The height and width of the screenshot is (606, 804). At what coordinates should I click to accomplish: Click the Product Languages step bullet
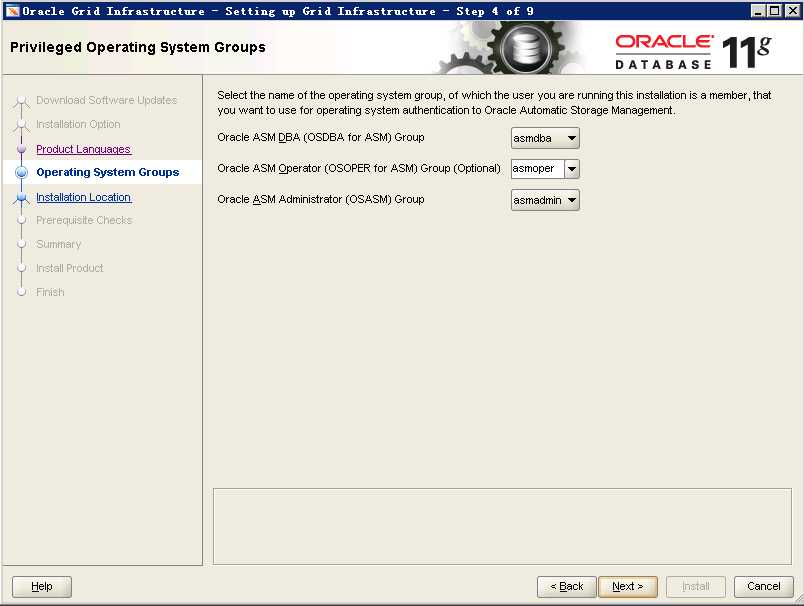pyautogui.click(x=22, y=149)
